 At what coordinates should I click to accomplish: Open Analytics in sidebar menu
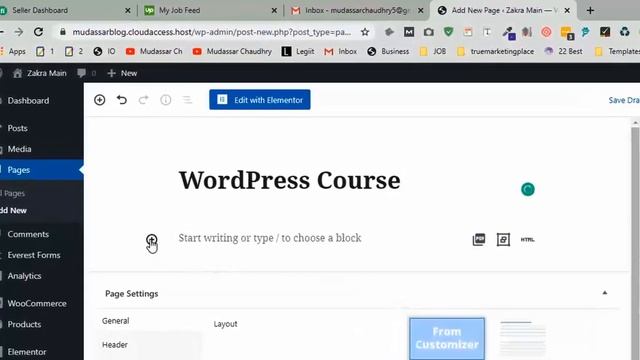pyautogui.click(x=24, y=276)
